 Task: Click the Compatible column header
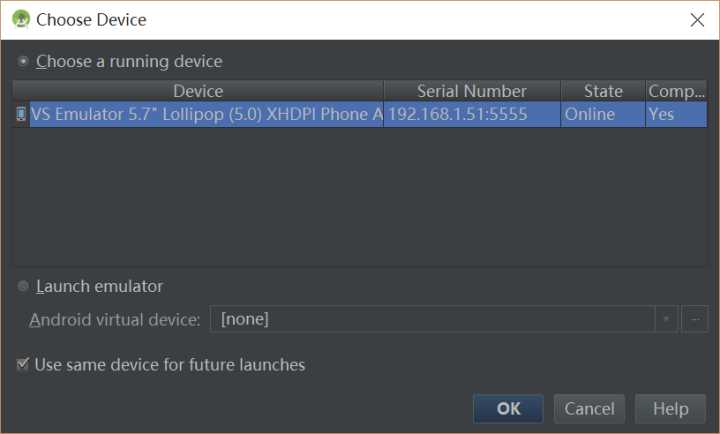pyautogui.click(x=676, y=91)
